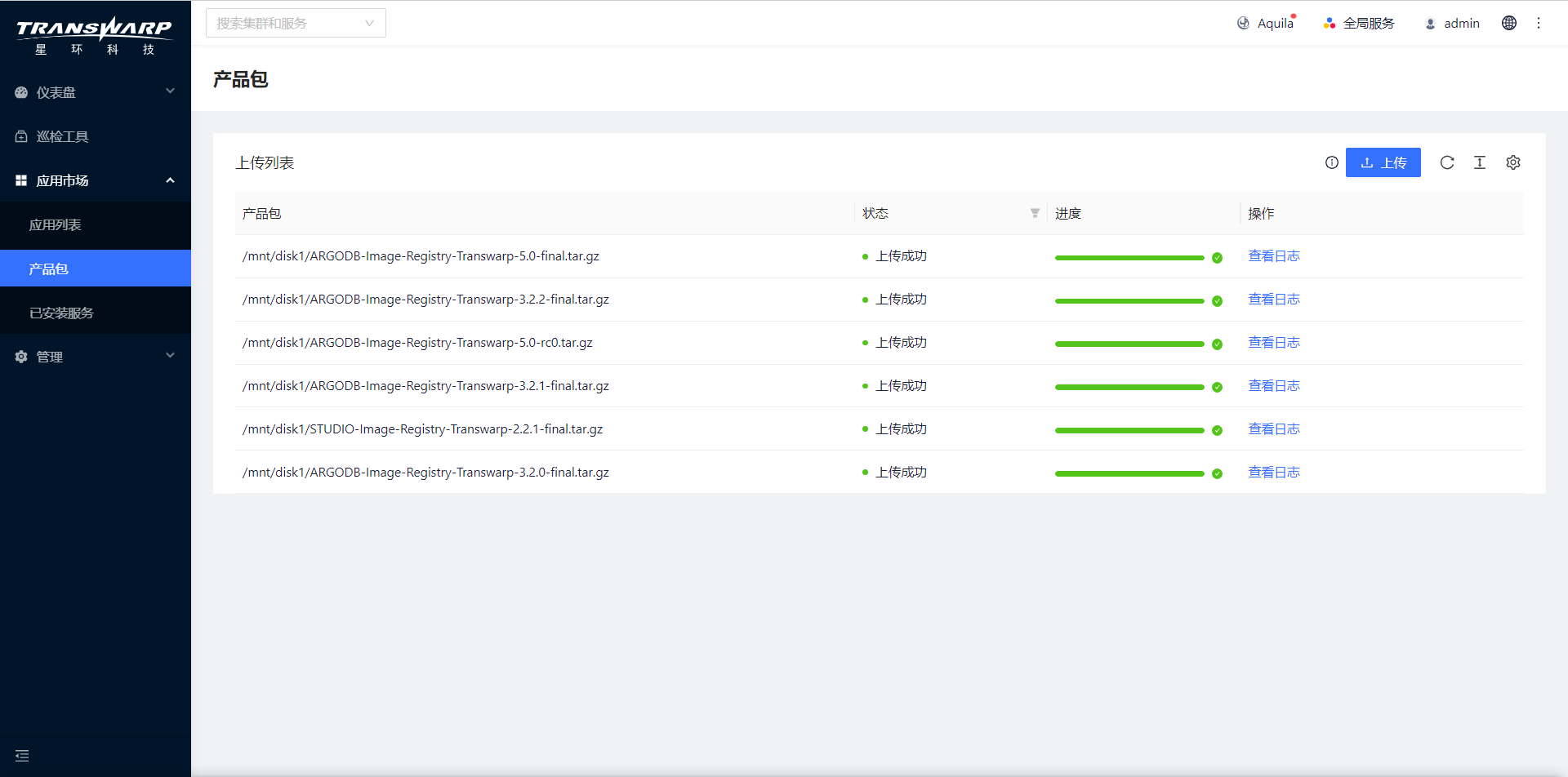
Task: Collapse the sidebar menu icon
Action: 22,756
